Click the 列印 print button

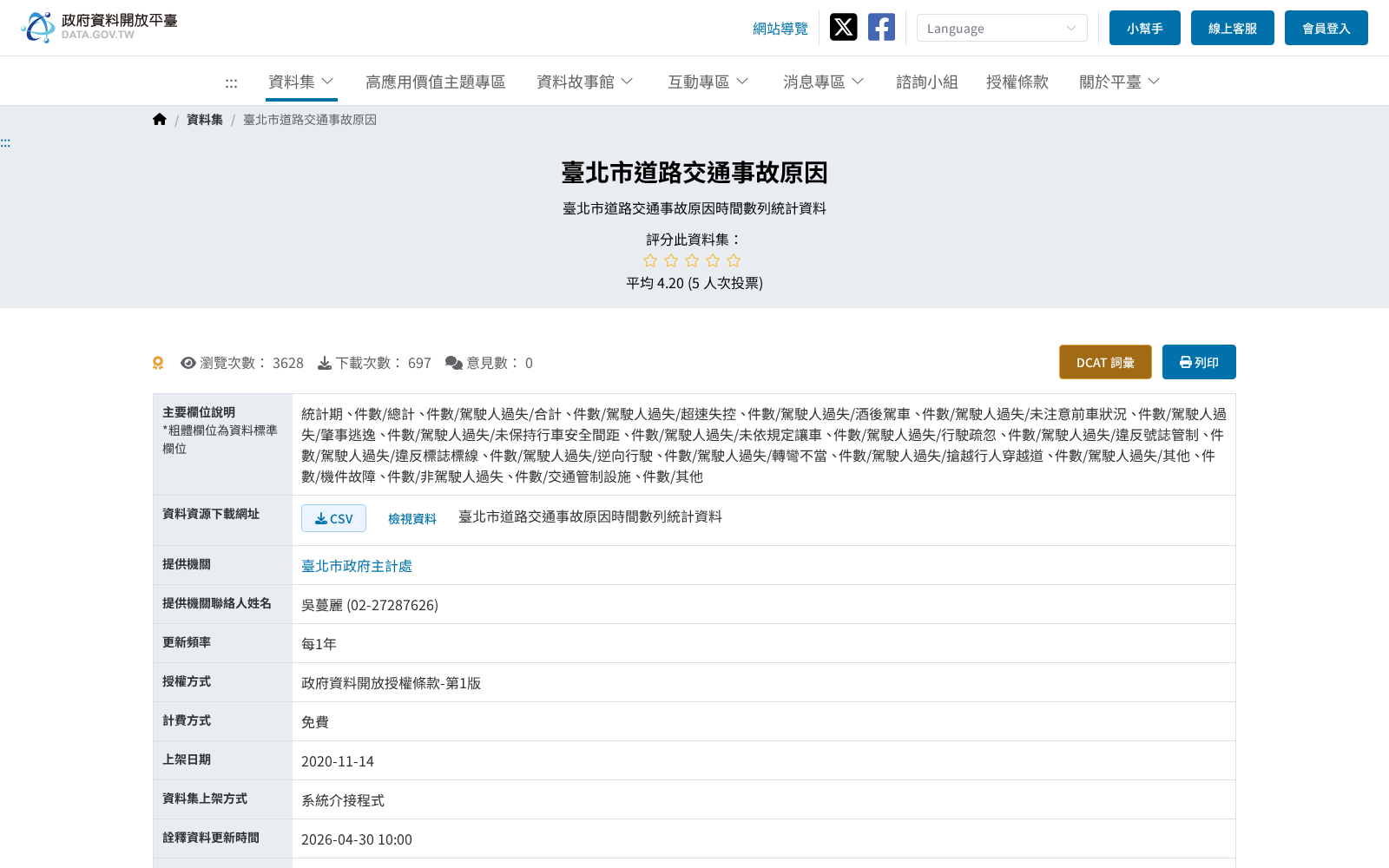pos(1199,362)
